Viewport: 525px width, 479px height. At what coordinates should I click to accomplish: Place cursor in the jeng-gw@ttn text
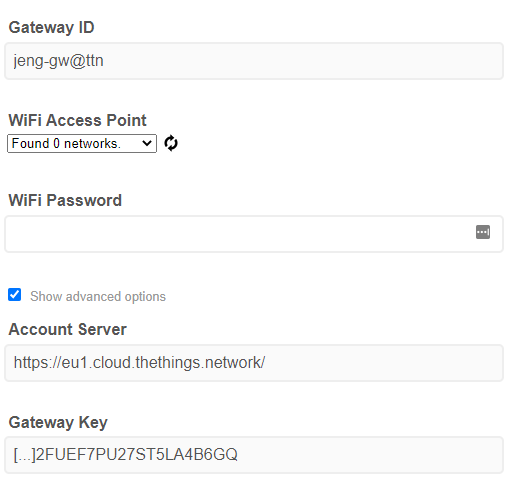click(58, 61)
